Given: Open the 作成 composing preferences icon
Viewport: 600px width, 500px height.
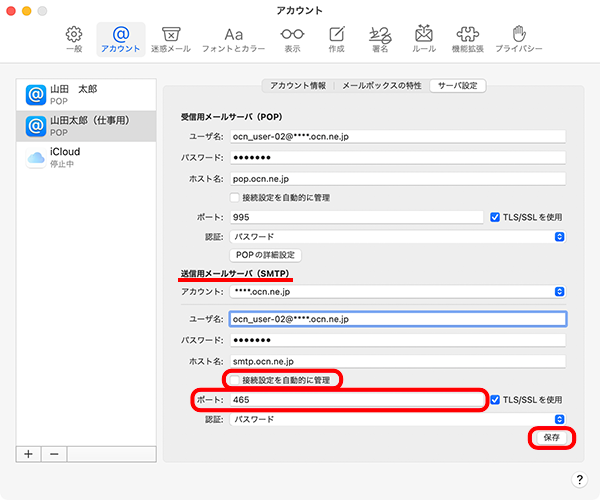Looking at the screenshot, I should pos(338,38).
